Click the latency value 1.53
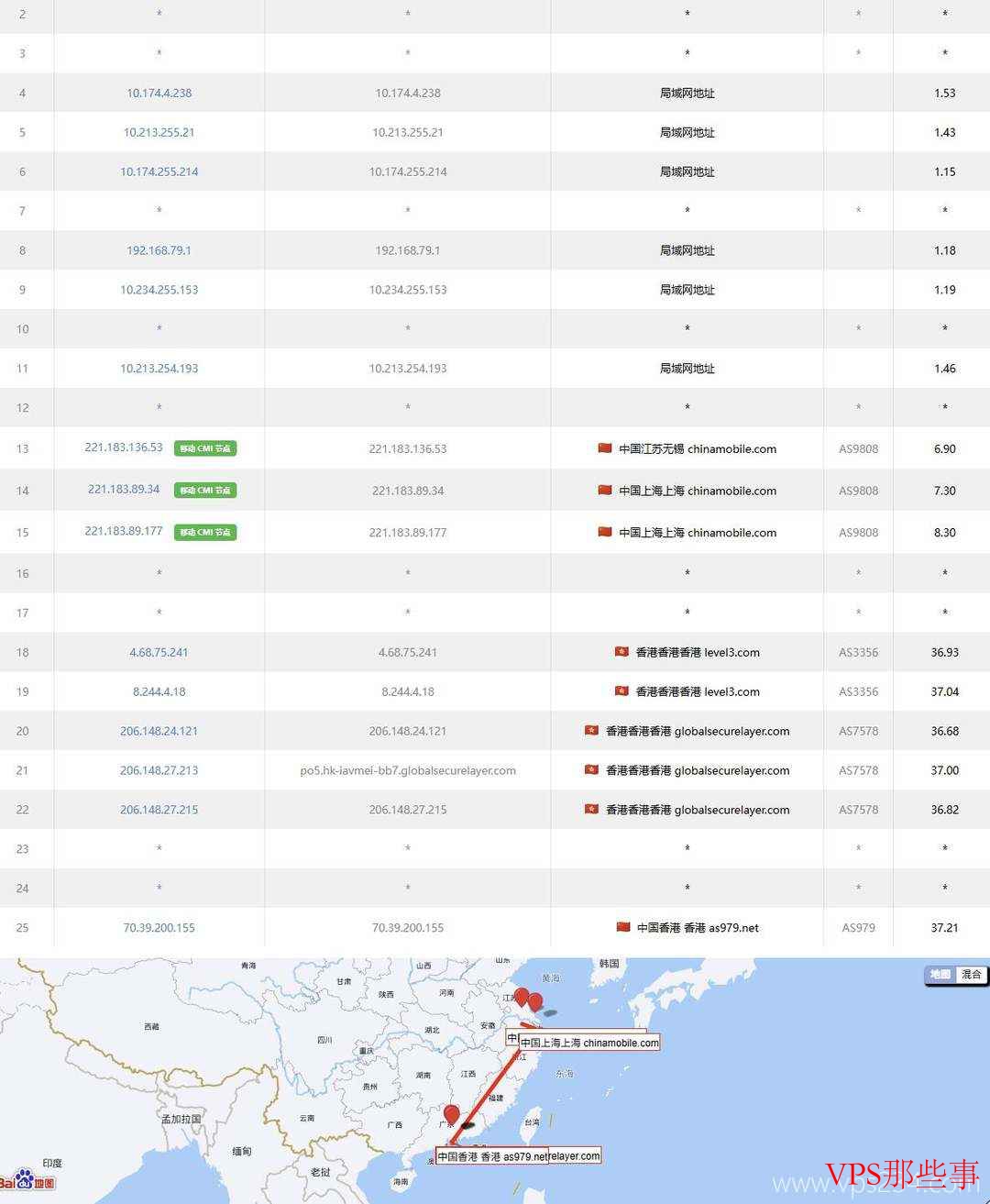The image size is (990, 1204). coord(945,93)
